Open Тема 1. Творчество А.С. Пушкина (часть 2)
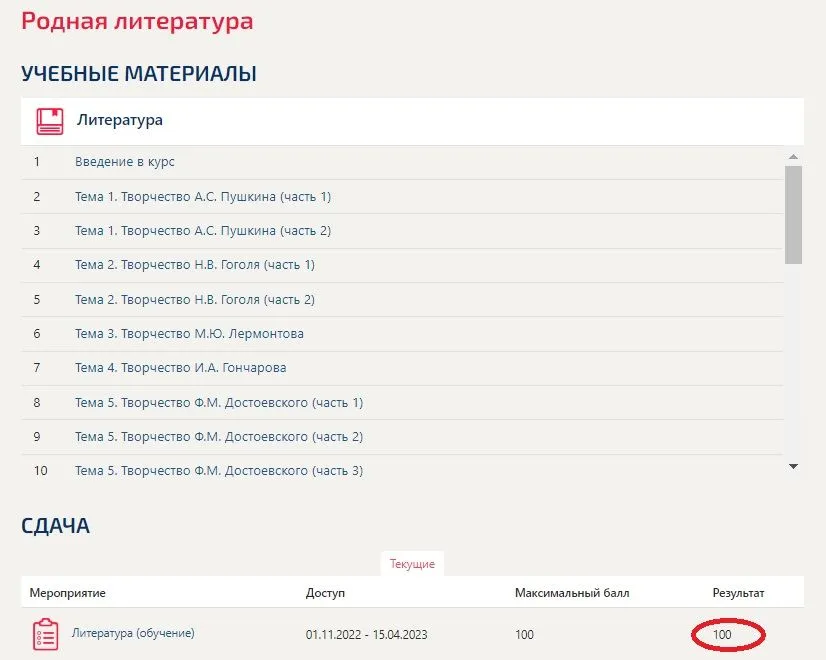The height and width of the screenshot is (660, 826). tap(203, 231)
